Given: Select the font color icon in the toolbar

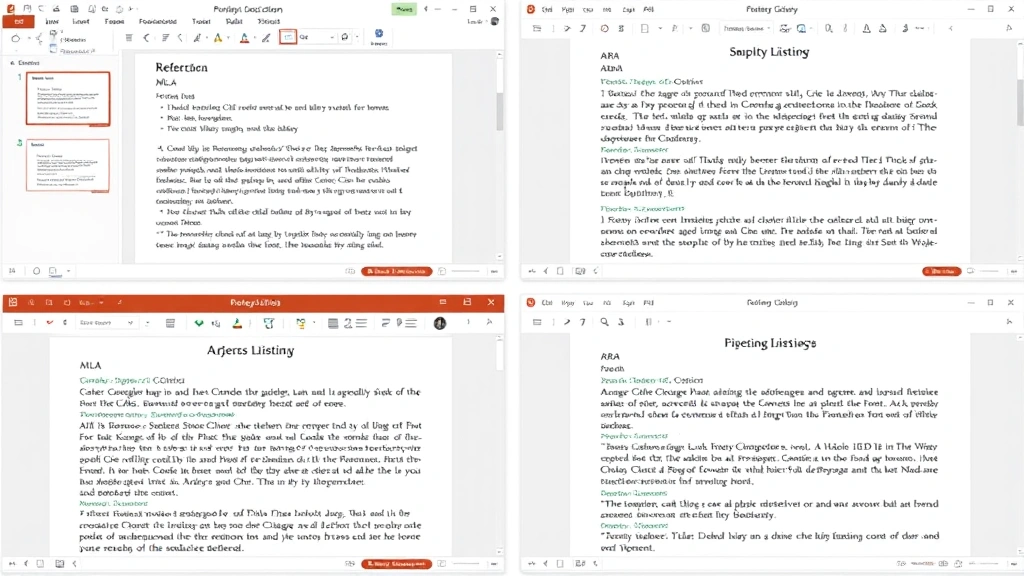Looking at the screenshot, I should click(245, 37).
